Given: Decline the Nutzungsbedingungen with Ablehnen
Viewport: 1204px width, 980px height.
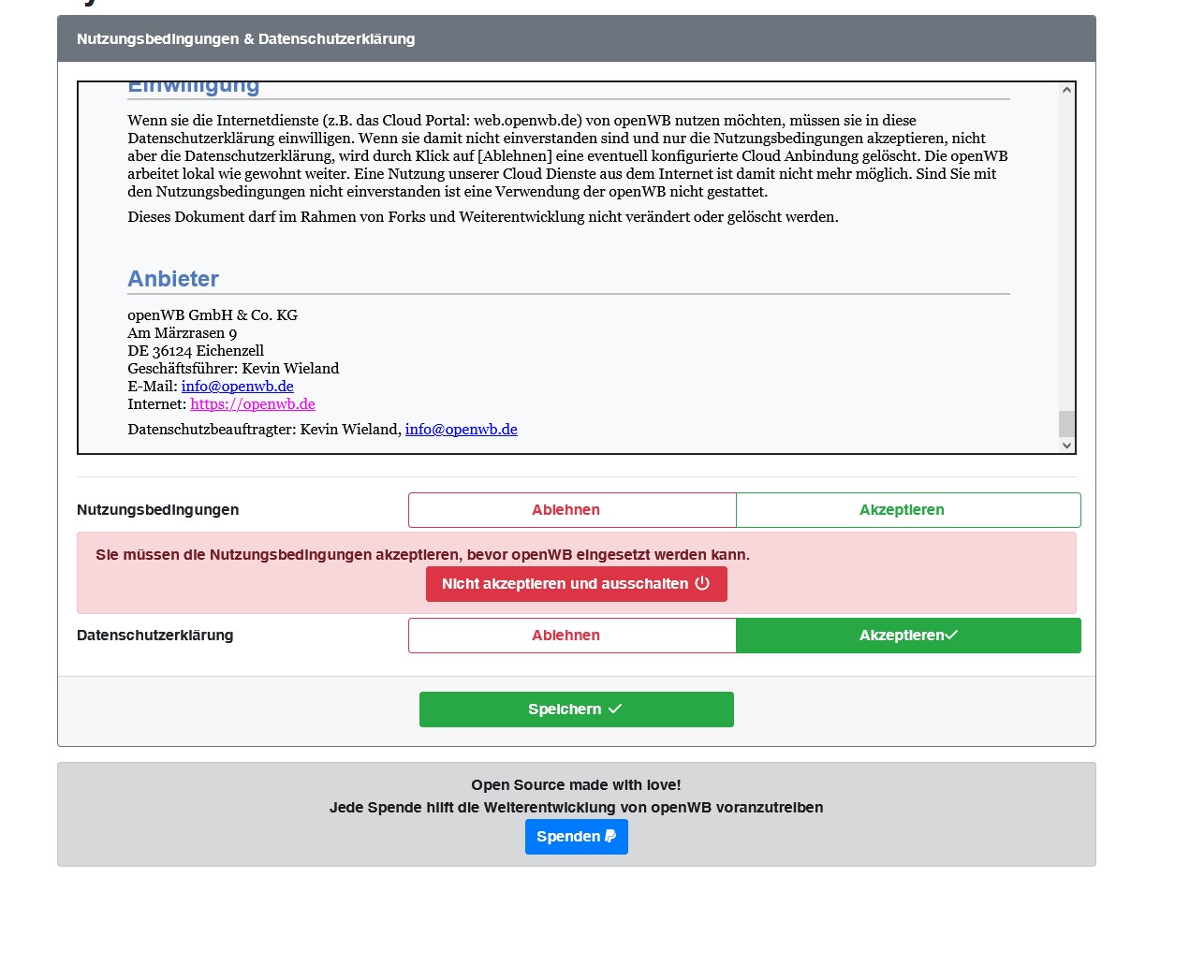Looking at the screenshot, I should [572, 510].
